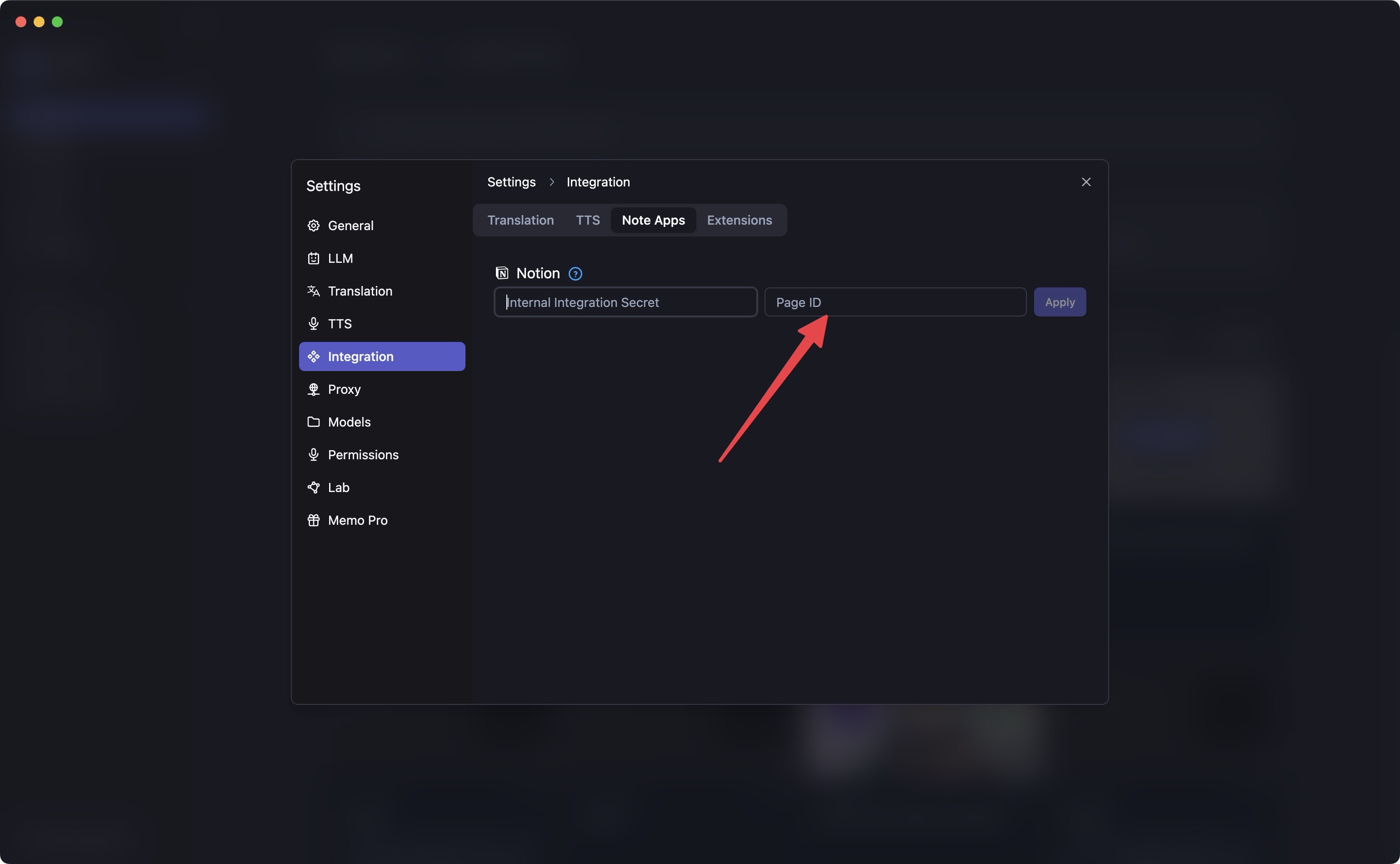Click the Settings sidebar title

(333, 186)
